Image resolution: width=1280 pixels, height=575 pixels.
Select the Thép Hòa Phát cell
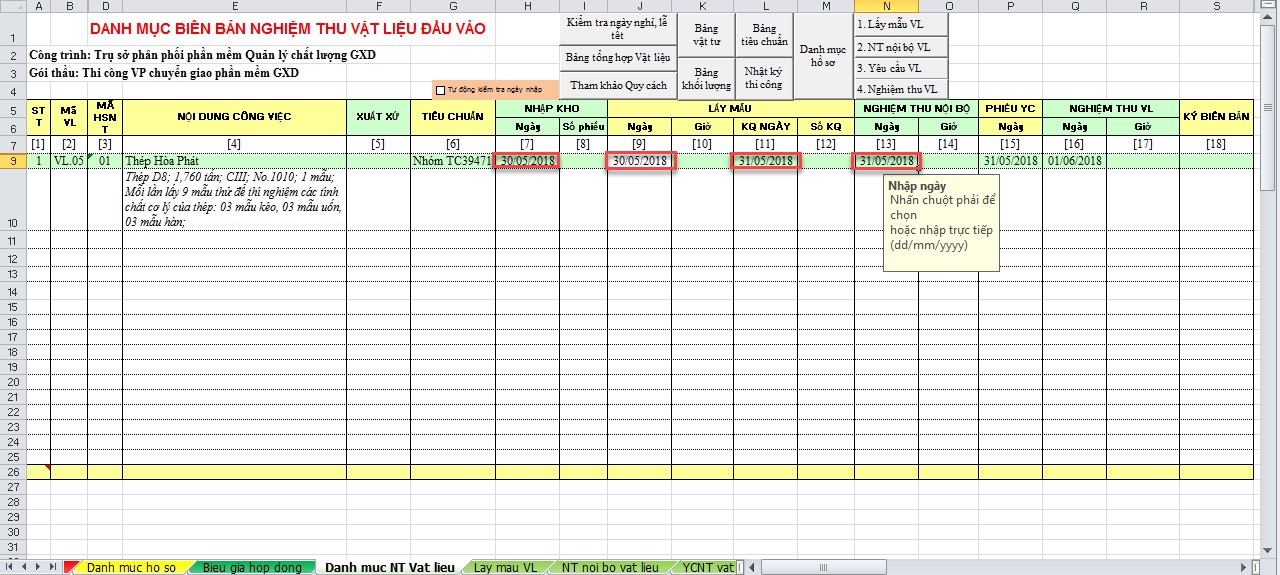tap(234, 161)
